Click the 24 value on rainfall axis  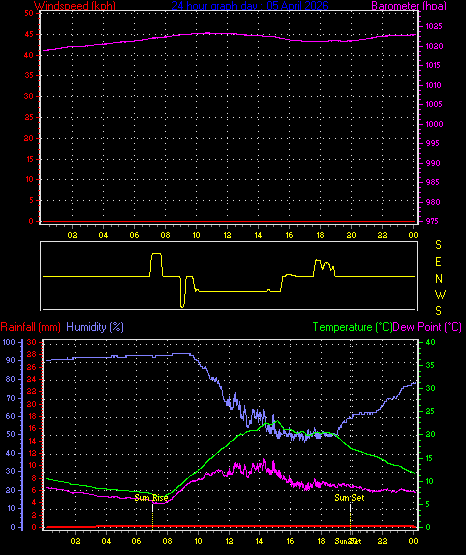click(32, 379)
